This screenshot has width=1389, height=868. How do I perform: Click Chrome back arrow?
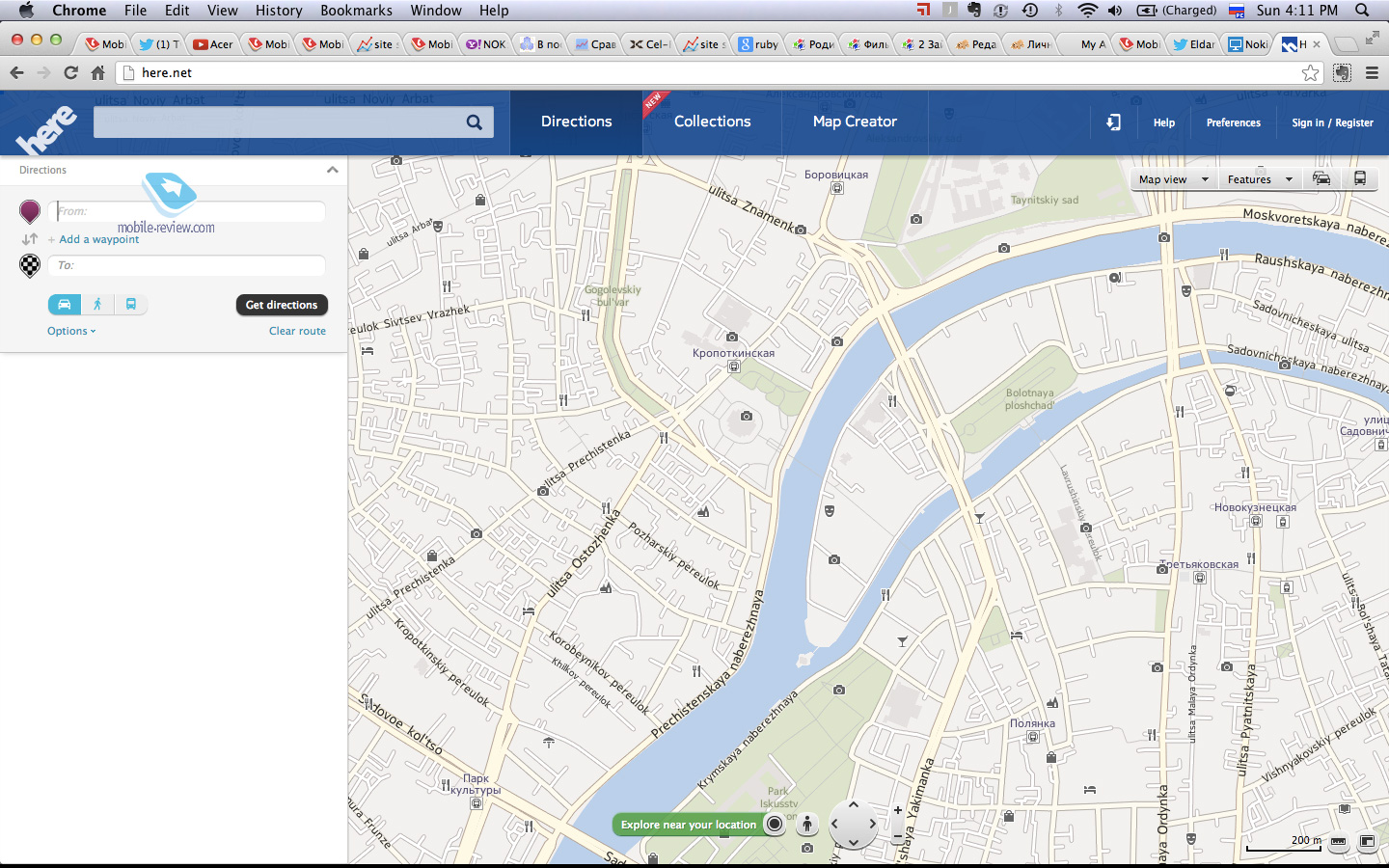pos(16,72)
